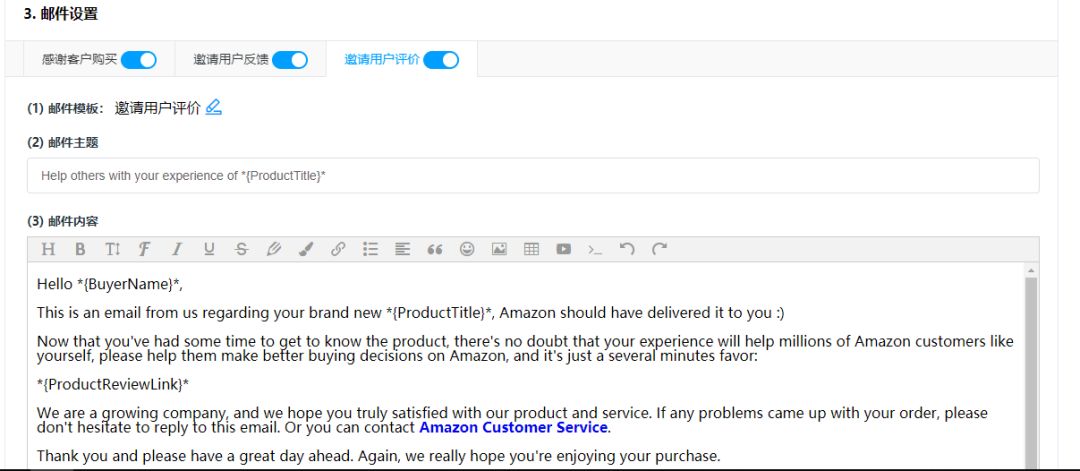This screenshot has width=1080, height=471.
Task: Switch off the 邀请用户评价 toggle
Action: 441,60
